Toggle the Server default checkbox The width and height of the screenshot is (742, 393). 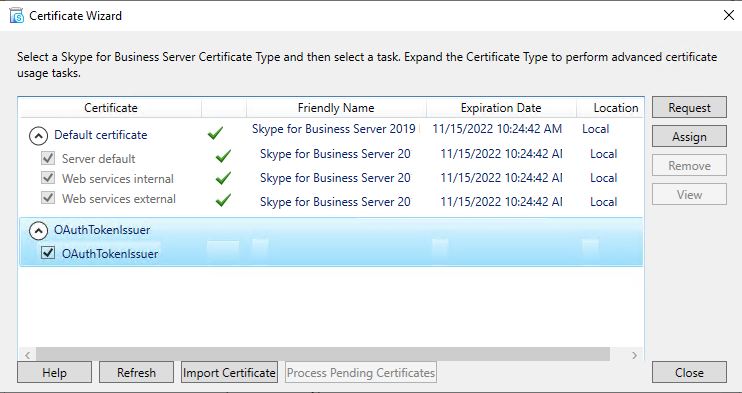point(48,158)
